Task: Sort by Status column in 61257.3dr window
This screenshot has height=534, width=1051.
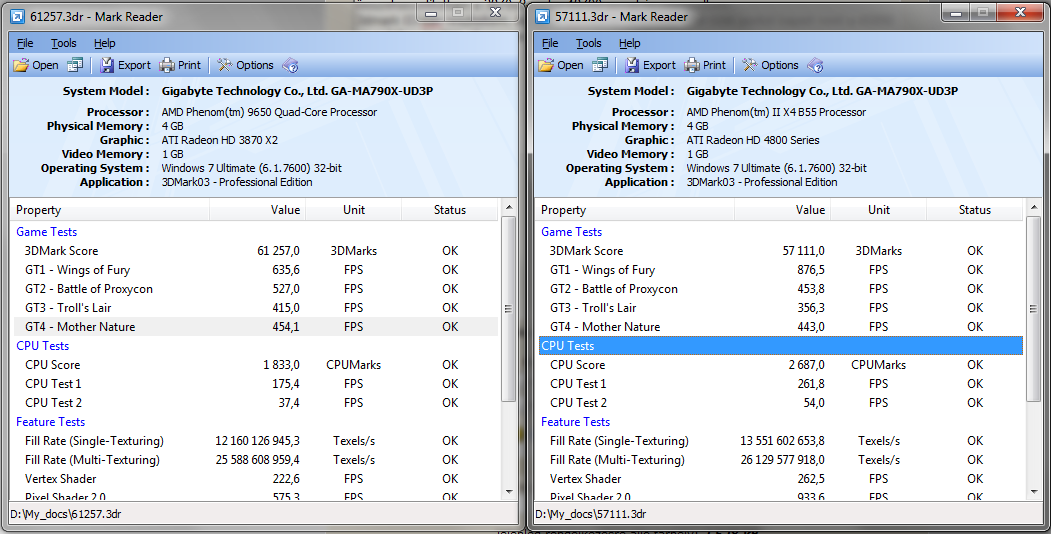Action: coord(450,210)
